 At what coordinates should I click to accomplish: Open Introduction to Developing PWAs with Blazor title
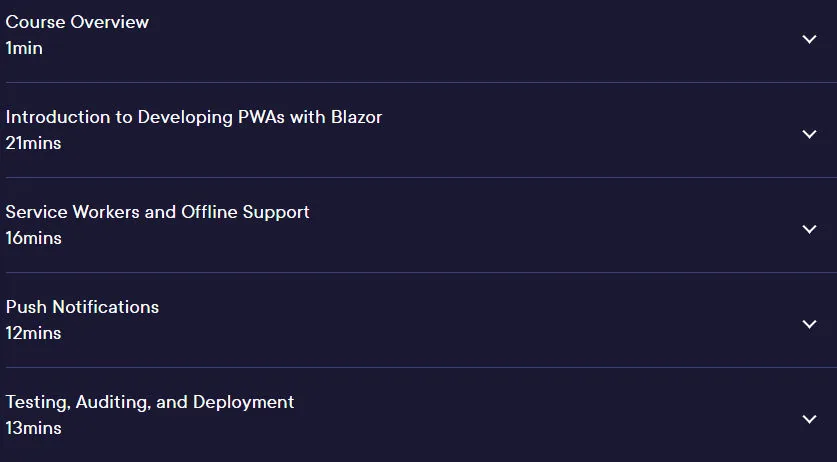coord(194,117)
